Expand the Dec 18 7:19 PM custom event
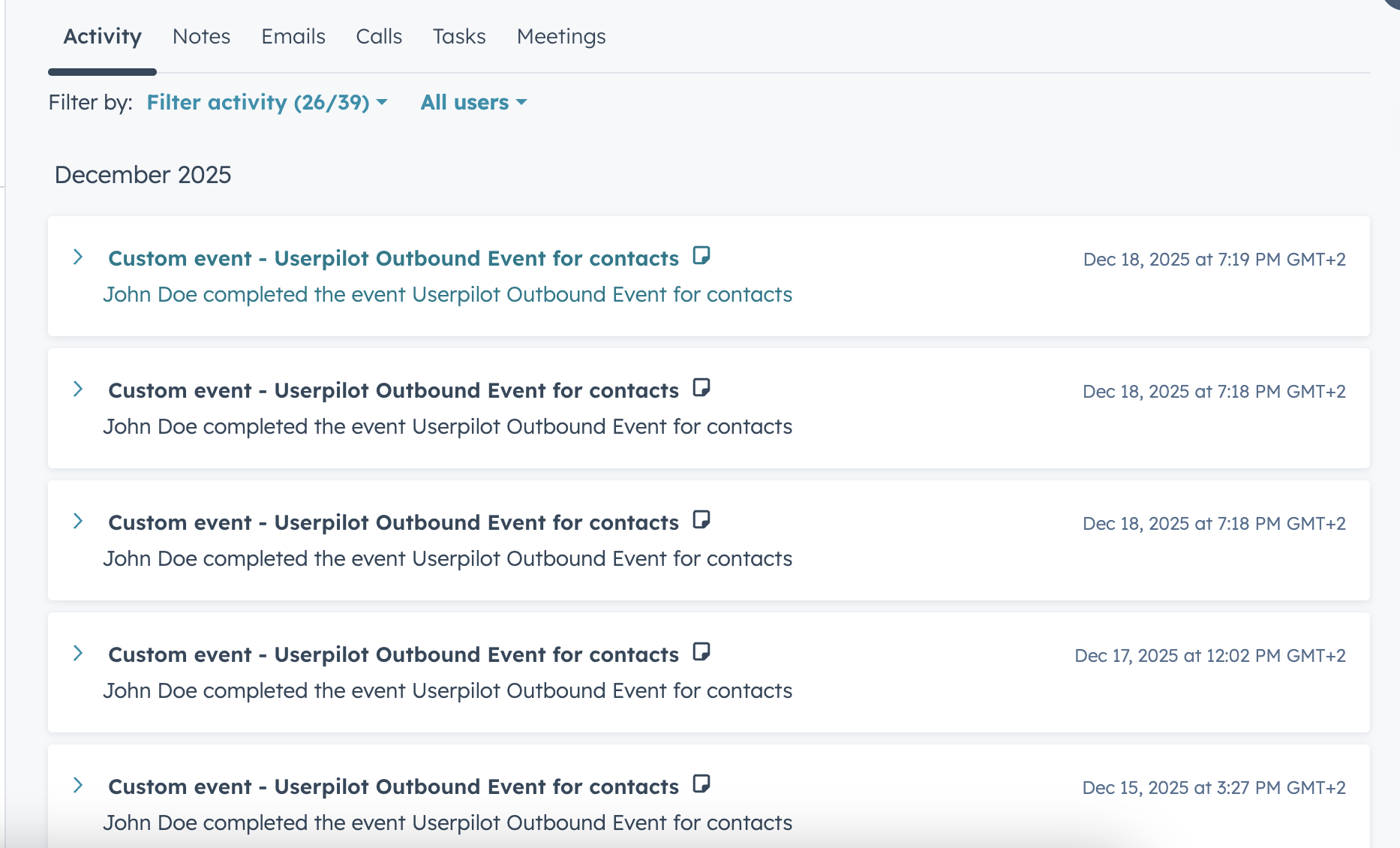The height and width of the screenshot is (848, 1400). click(78, 257)
